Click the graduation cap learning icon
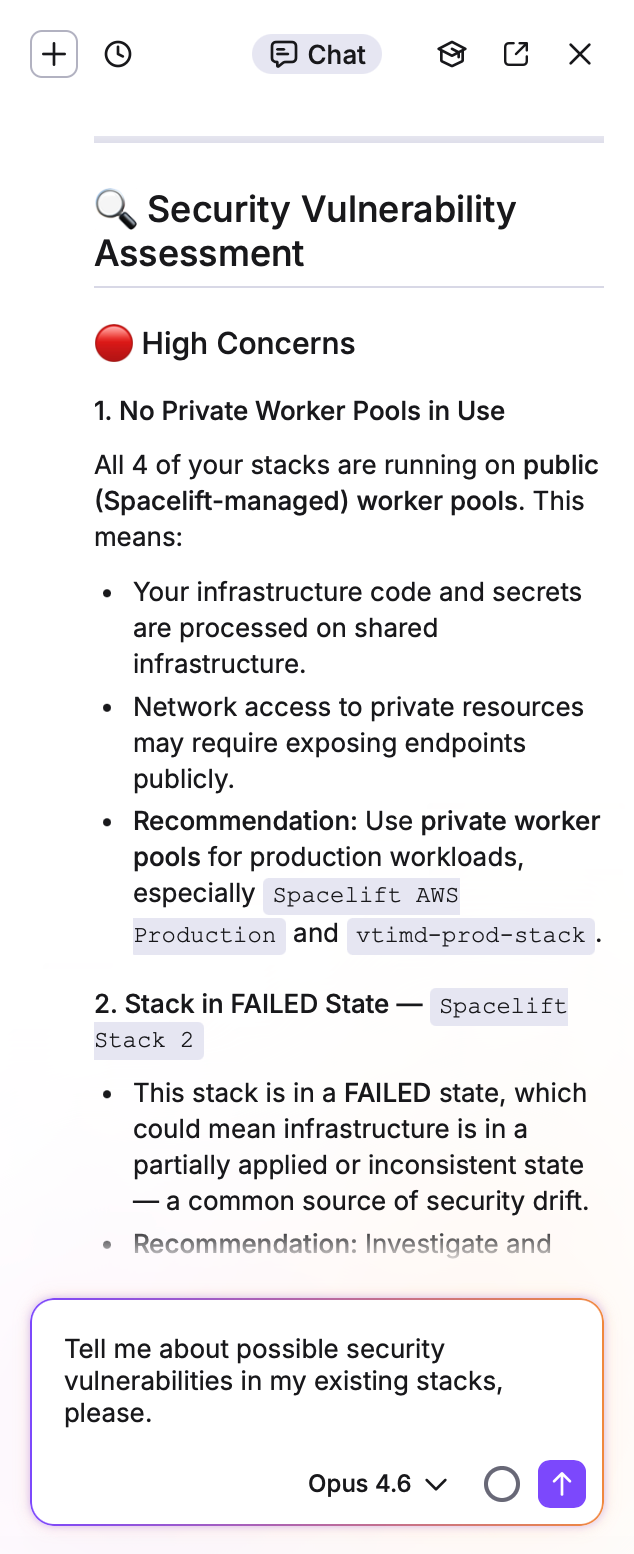The image size is (634, 1554). pyautogui.click(x=452, y=54)
